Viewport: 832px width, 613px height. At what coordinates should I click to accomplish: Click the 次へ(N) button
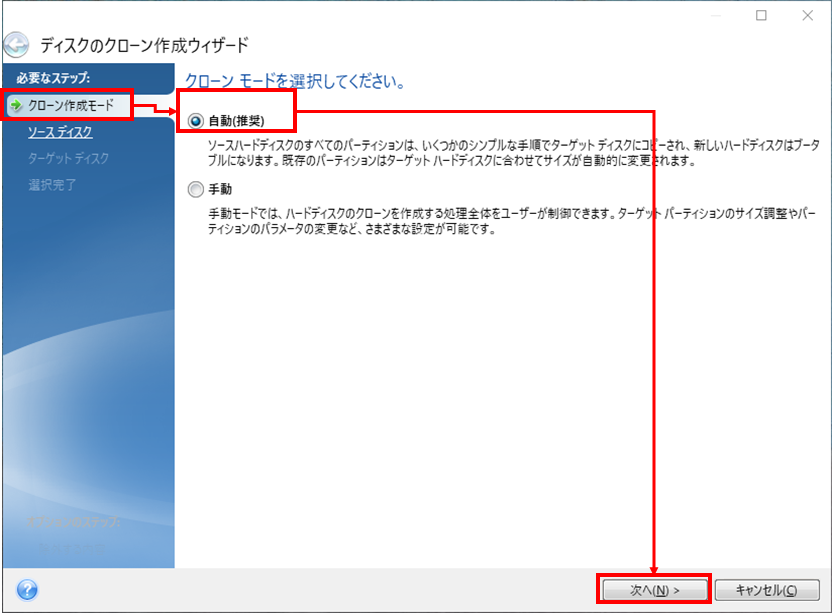coord(653,590)
